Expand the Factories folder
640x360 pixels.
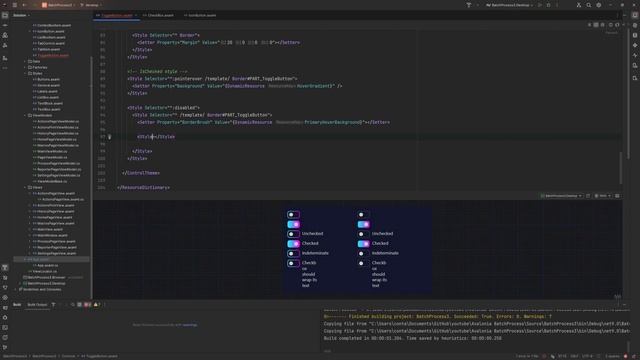25,67
